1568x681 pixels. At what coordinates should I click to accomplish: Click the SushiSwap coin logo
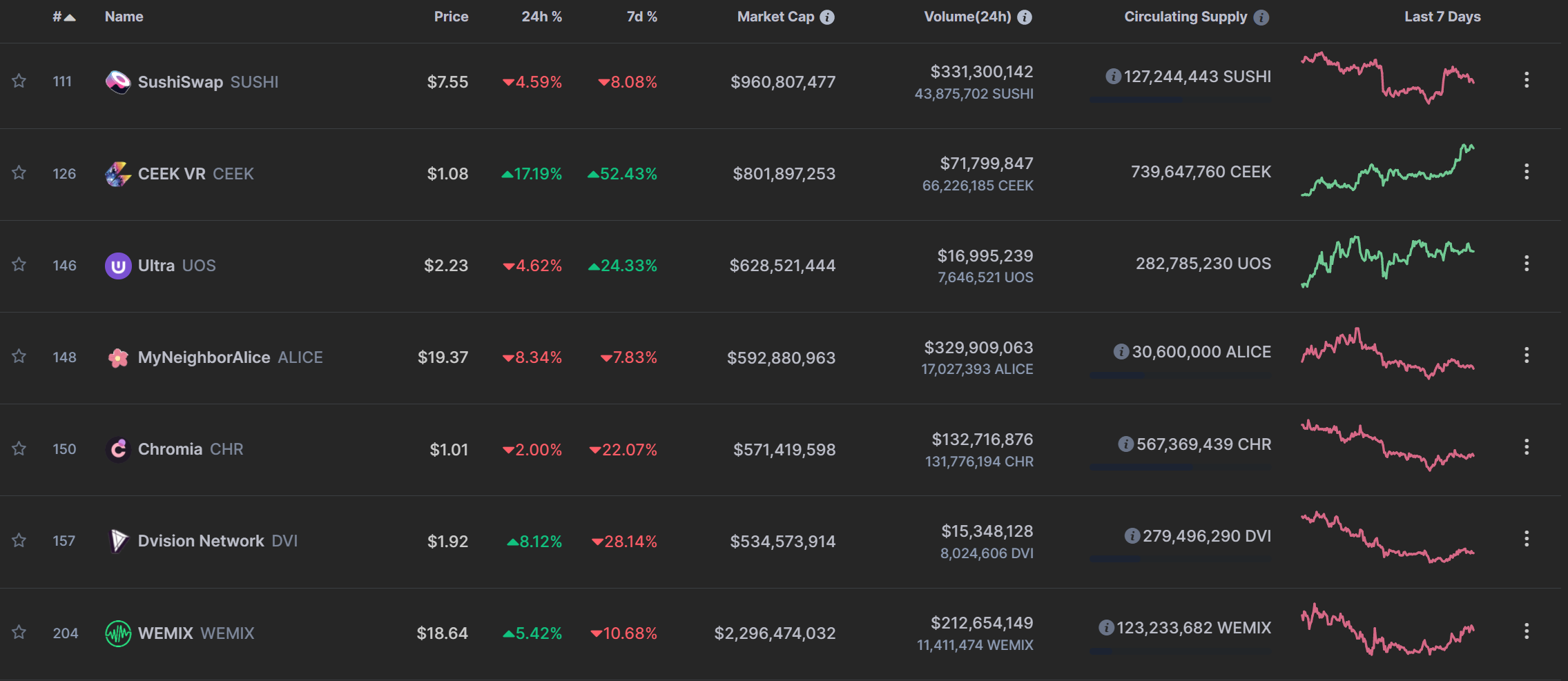pos(118,82)
